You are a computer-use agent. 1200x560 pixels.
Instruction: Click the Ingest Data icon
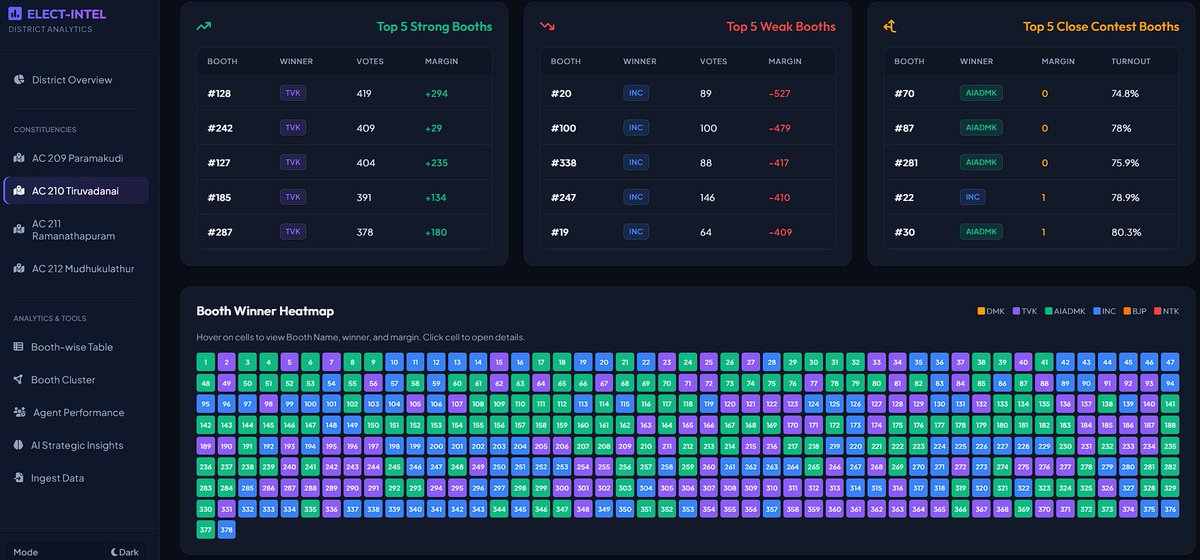[19, 478]
